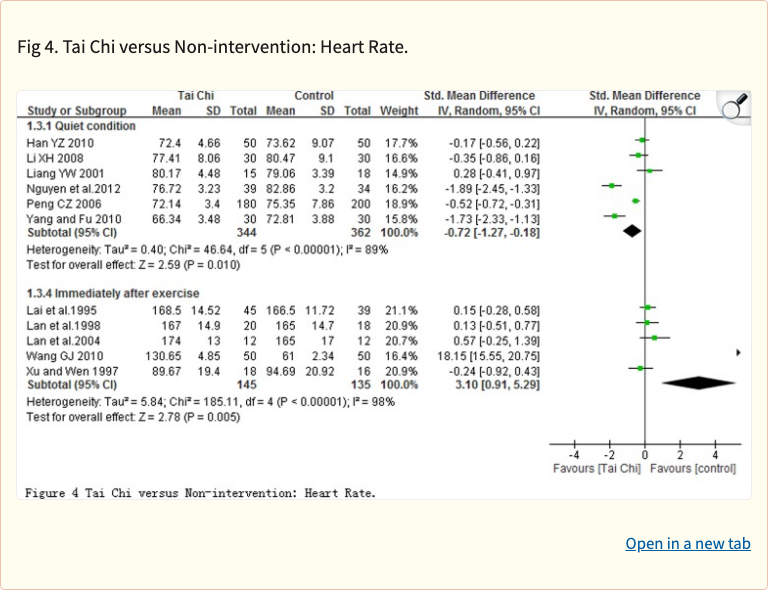Click the green marker for Lan et al.2004
The image size is (768, 591).
[x=655, y=338]
